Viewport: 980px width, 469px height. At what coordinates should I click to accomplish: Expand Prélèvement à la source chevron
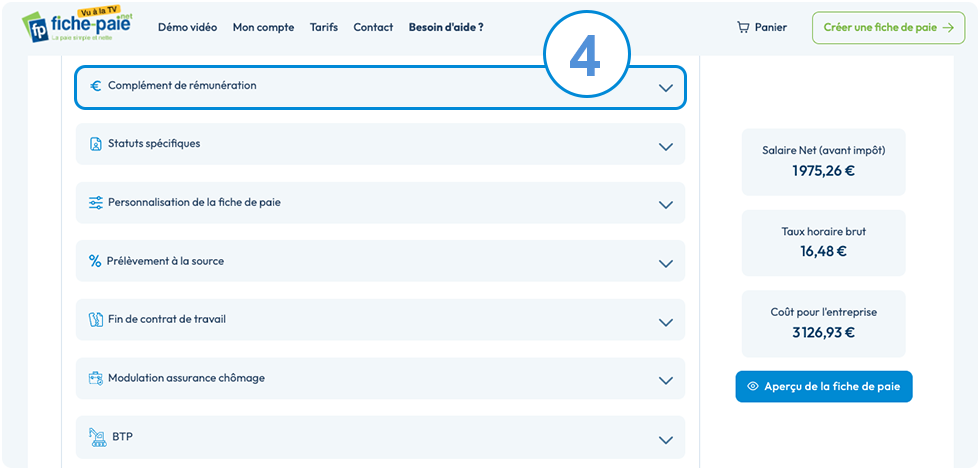click(666, 264)
